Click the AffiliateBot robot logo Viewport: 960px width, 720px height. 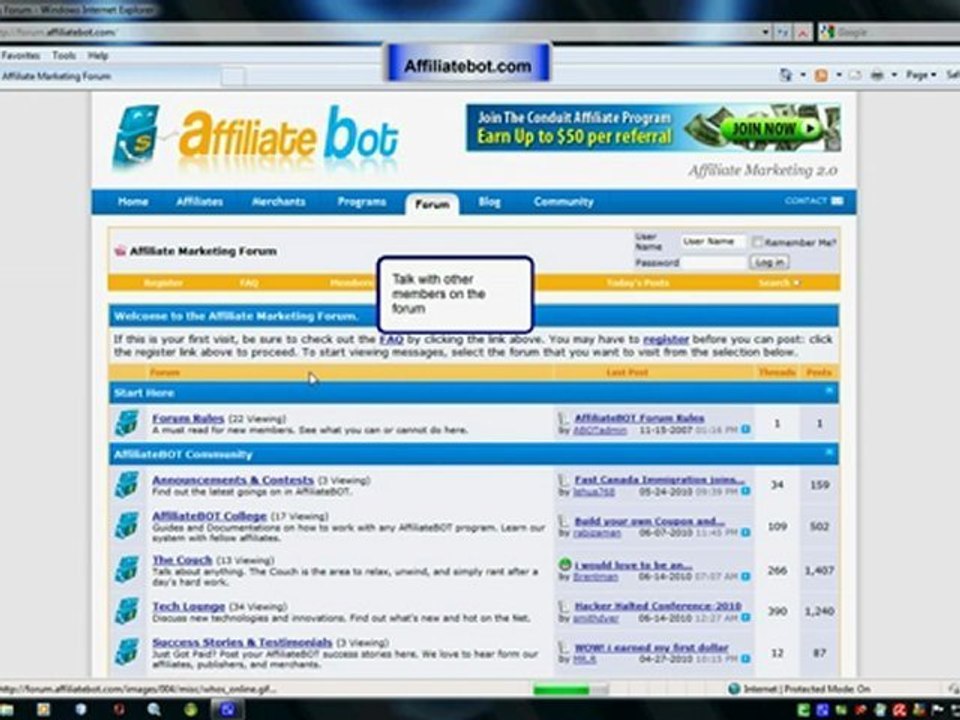134,138
